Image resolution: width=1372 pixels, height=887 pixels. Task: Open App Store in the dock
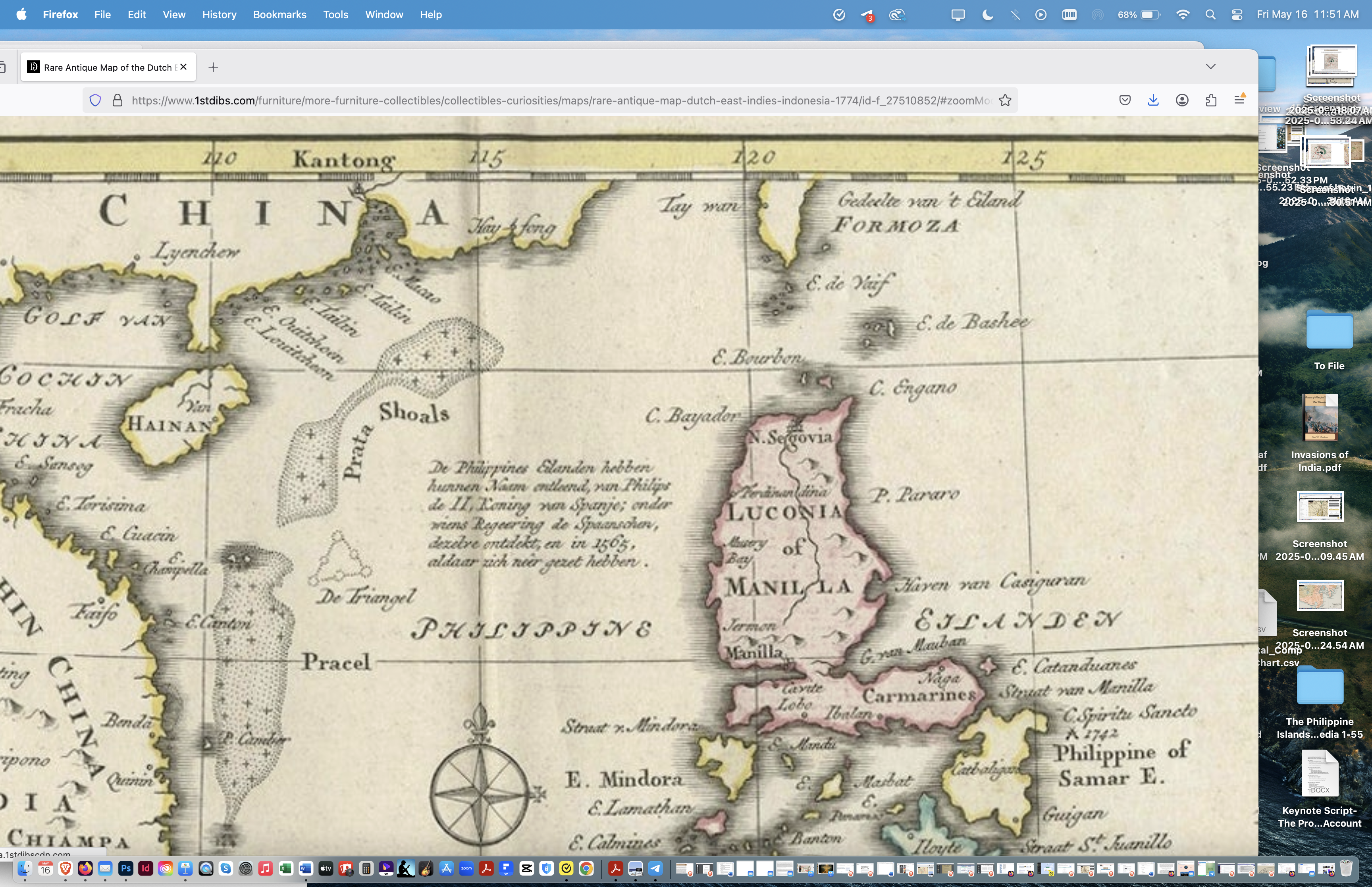coord(446,869)
